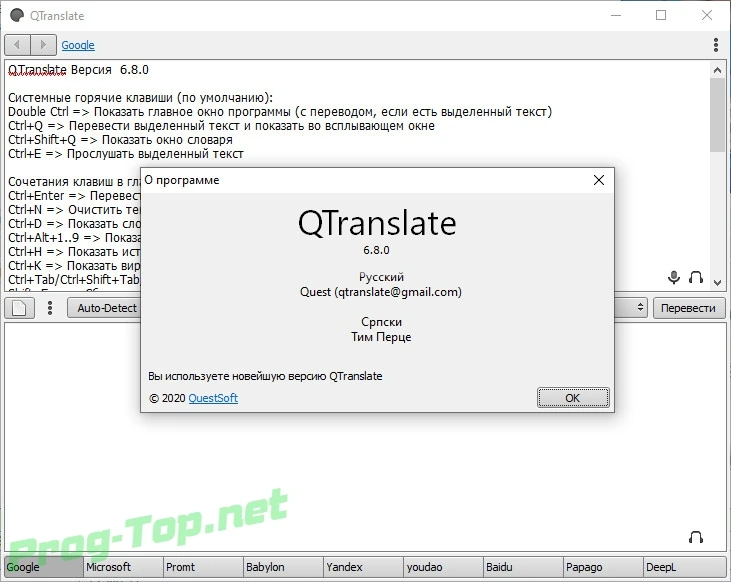
Task: Click the Тим Перце translator name
Action: tap(381, 337)
